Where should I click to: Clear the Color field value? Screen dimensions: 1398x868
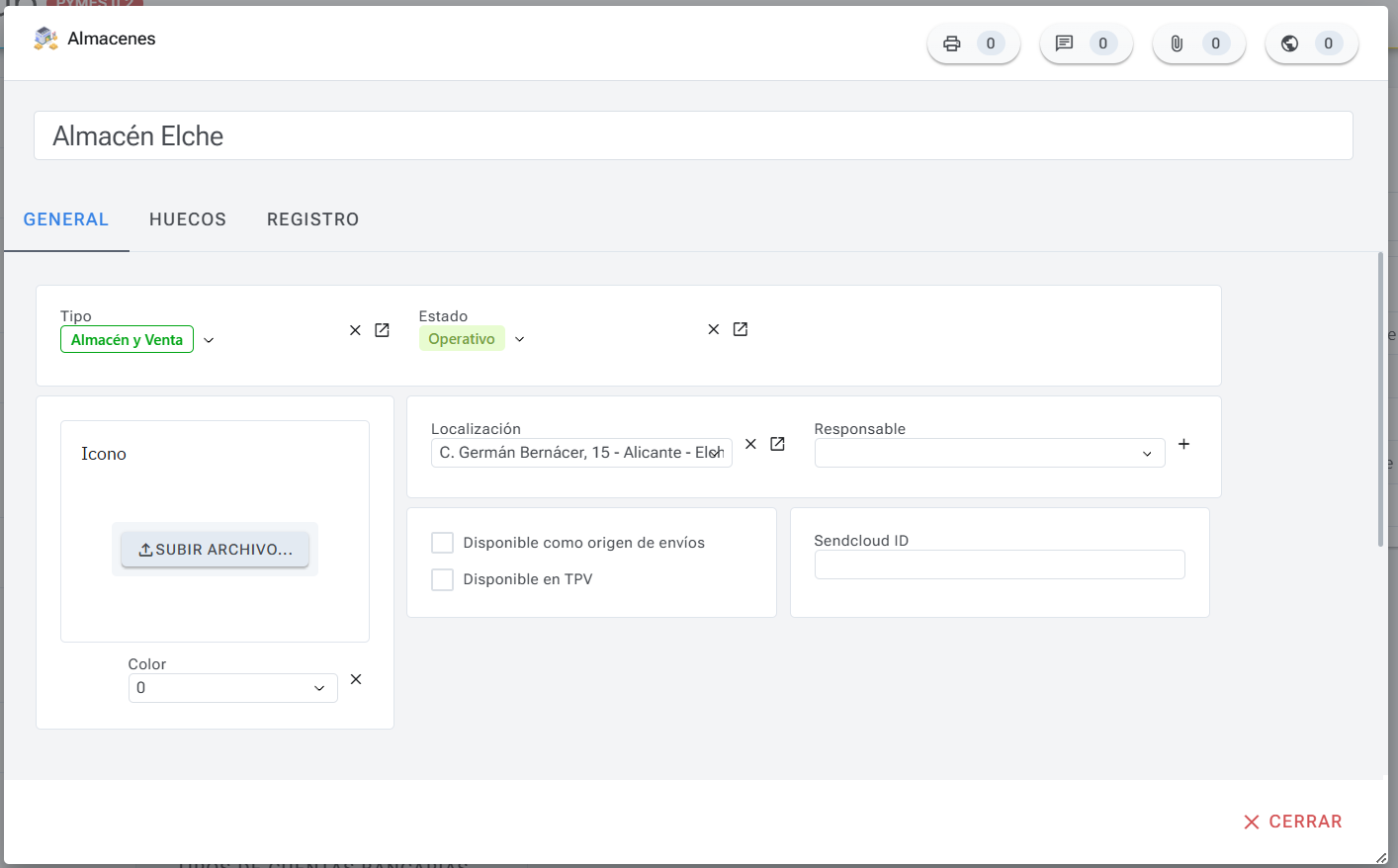point(357,679)
